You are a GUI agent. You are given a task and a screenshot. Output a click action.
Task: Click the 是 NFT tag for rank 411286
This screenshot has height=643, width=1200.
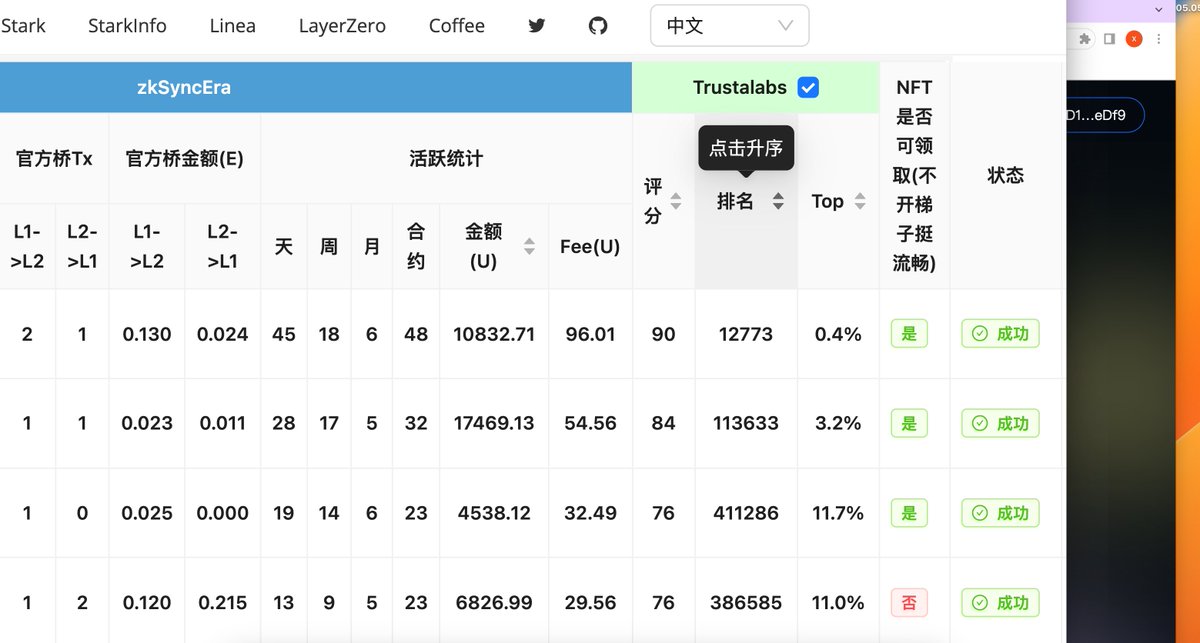[x=909, y=513]
